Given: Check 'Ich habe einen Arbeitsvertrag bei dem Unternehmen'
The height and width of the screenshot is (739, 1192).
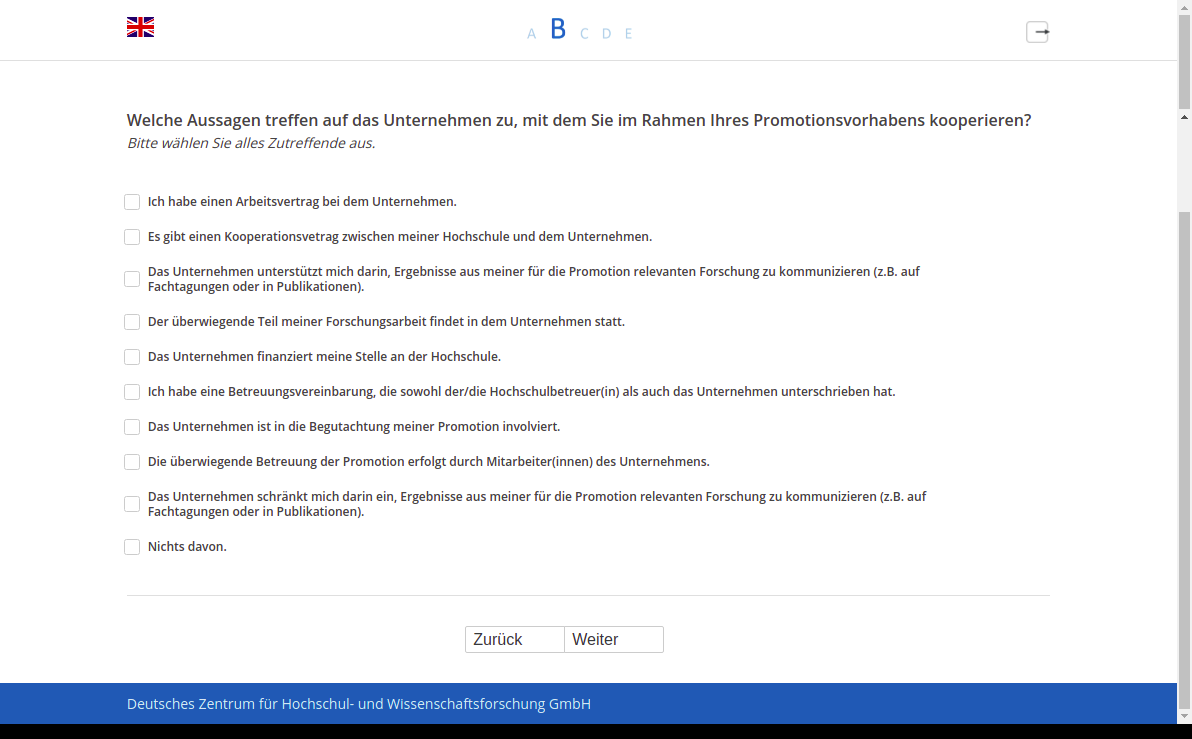Looking at the screenshot, I should (132, 202).
